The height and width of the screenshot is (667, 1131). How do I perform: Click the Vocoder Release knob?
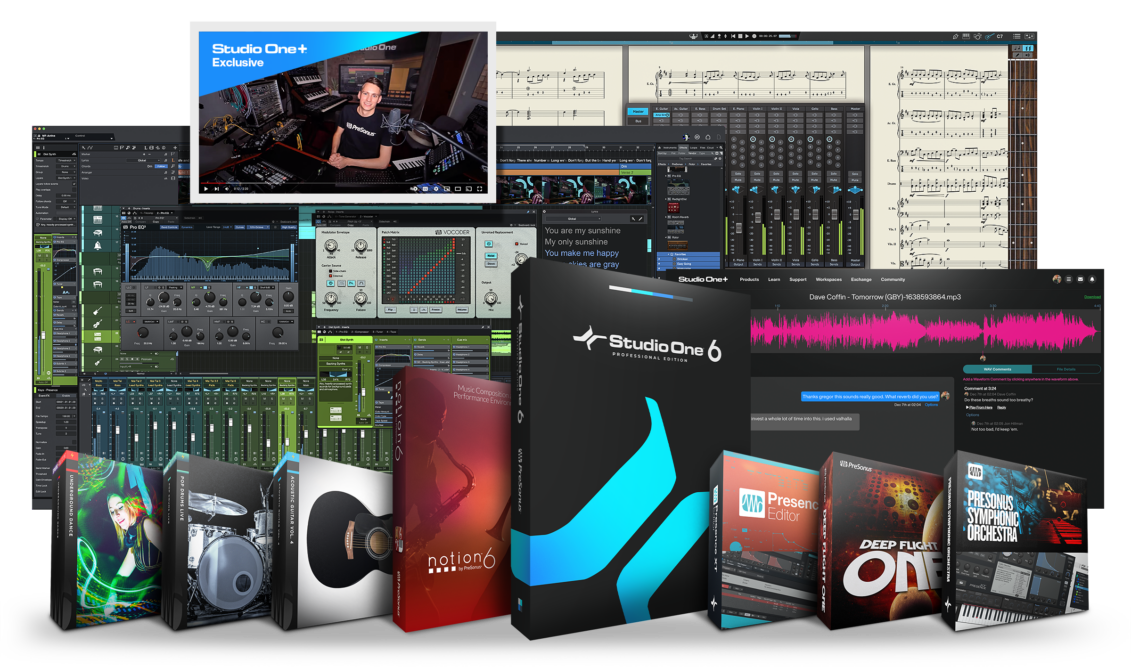pyautogui.click(x=360, y=247)
